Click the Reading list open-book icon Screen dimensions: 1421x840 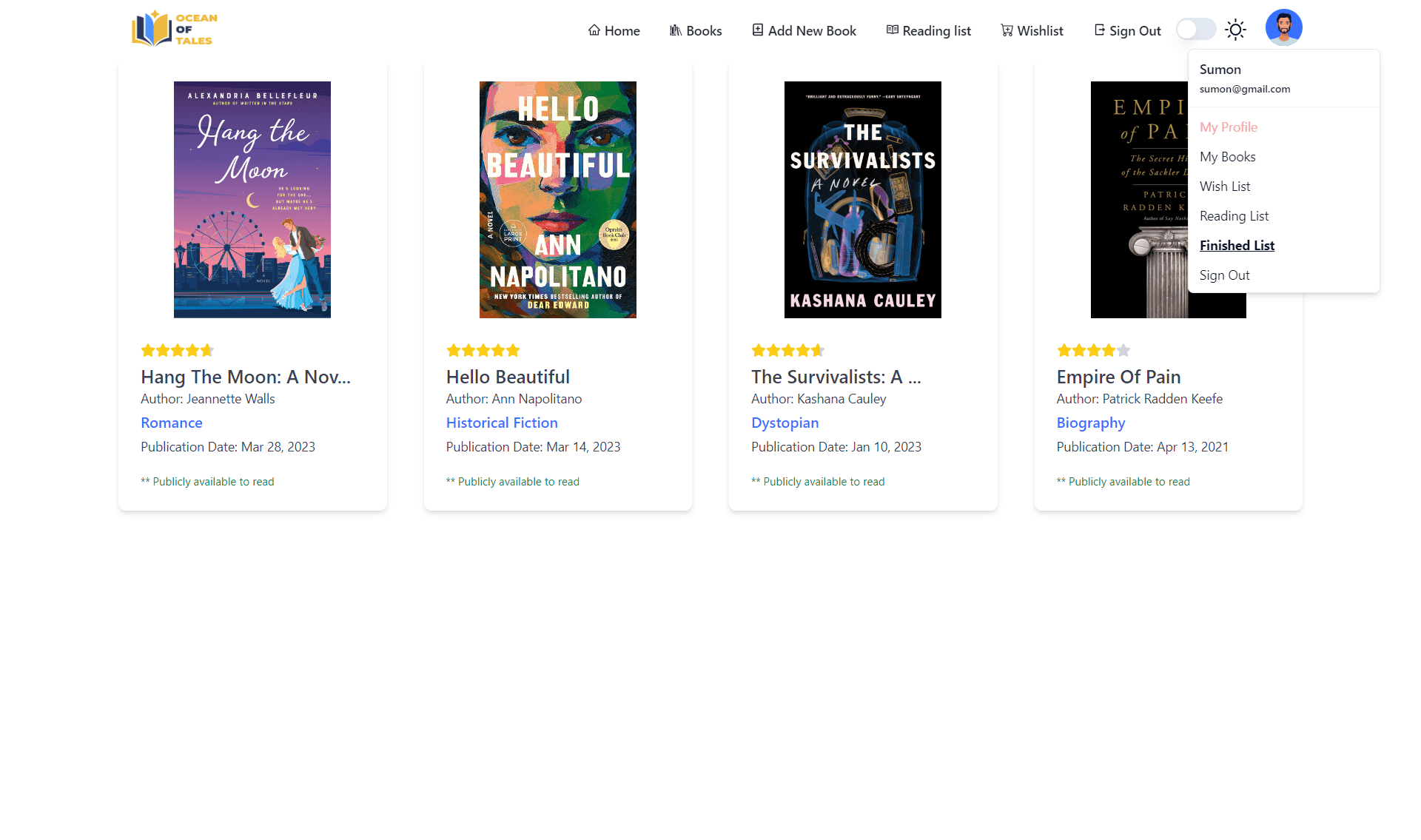[x=892, y=30]
